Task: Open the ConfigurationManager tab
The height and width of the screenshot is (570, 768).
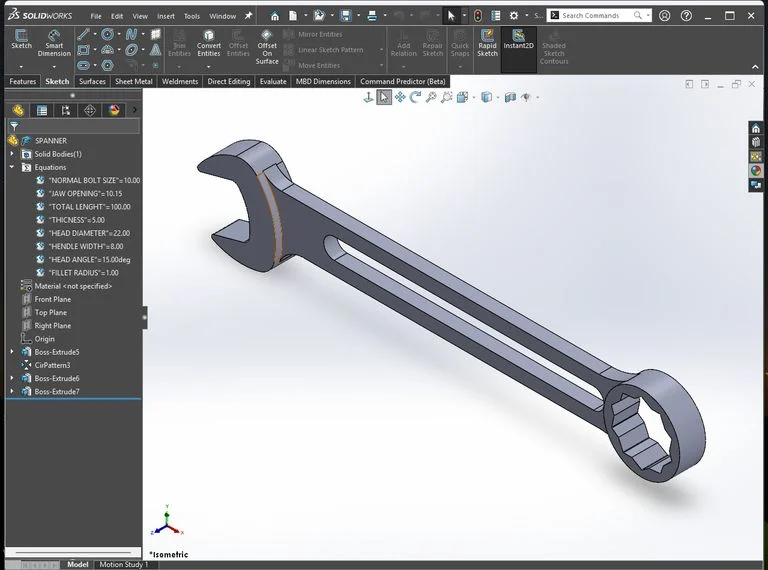Action: [66, 110]
